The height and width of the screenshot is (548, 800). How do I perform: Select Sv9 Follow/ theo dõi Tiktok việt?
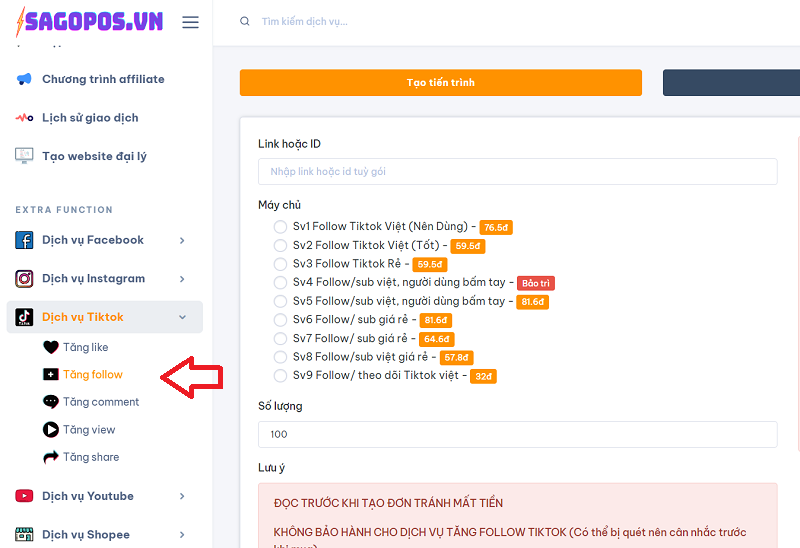(x=280, y=376)
